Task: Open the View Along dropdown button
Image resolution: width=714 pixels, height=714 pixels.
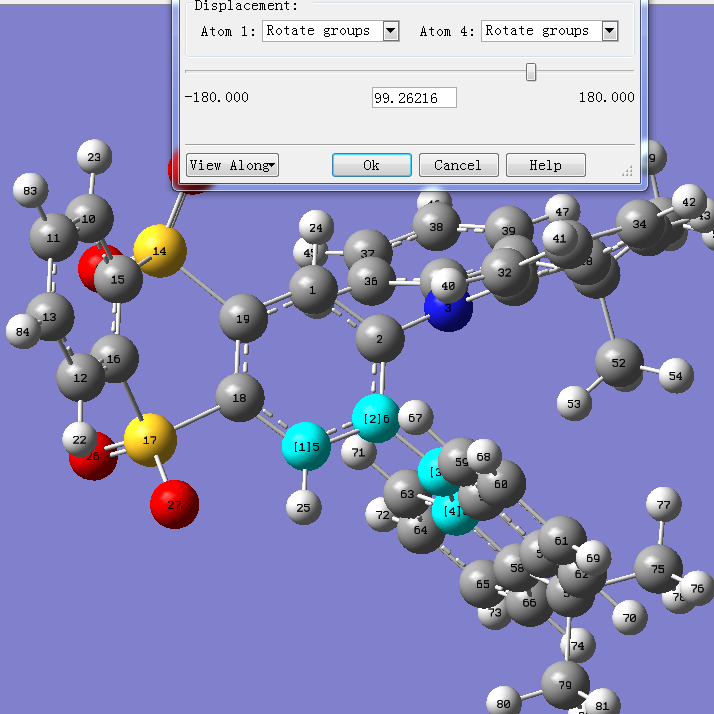Action: pyautogui.click(x=232, y=165)
